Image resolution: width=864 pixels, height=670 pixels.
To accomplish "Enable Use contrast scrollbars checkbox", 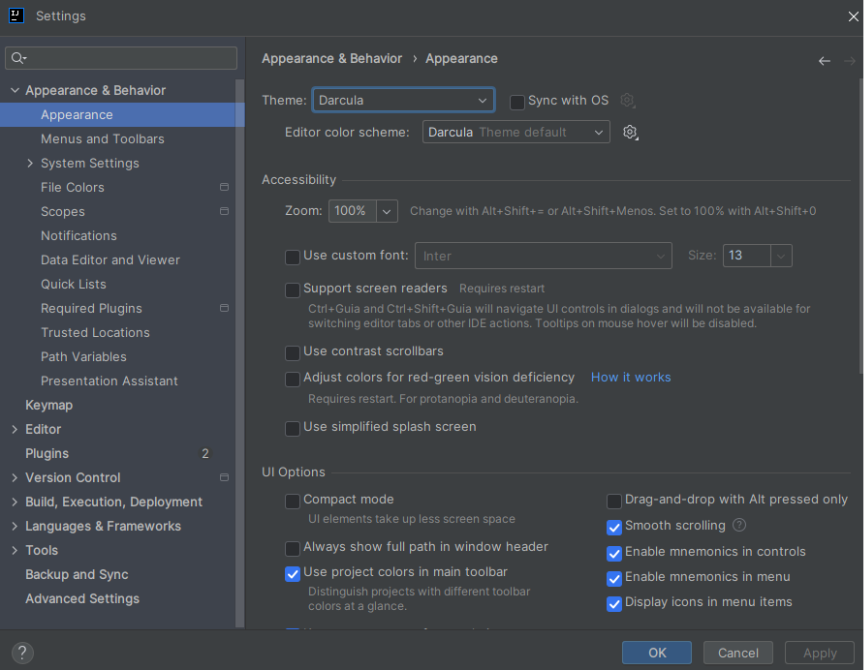I will [292, 353].
